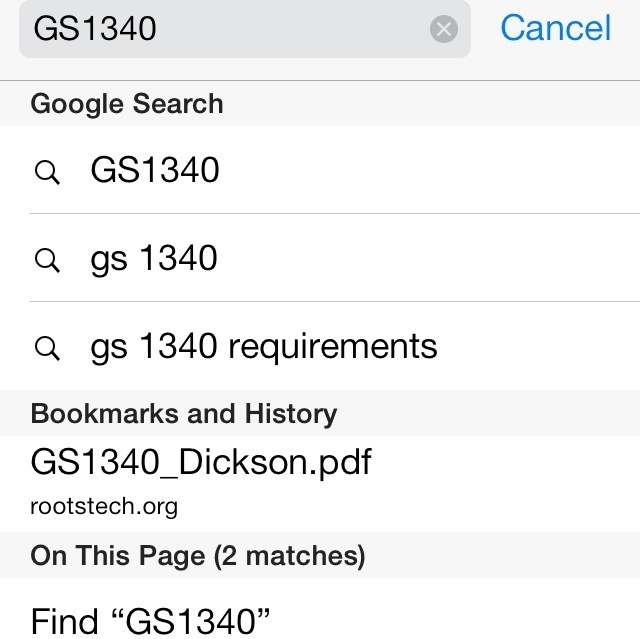
Task: Cancel the search
Action: click(556, 28)
